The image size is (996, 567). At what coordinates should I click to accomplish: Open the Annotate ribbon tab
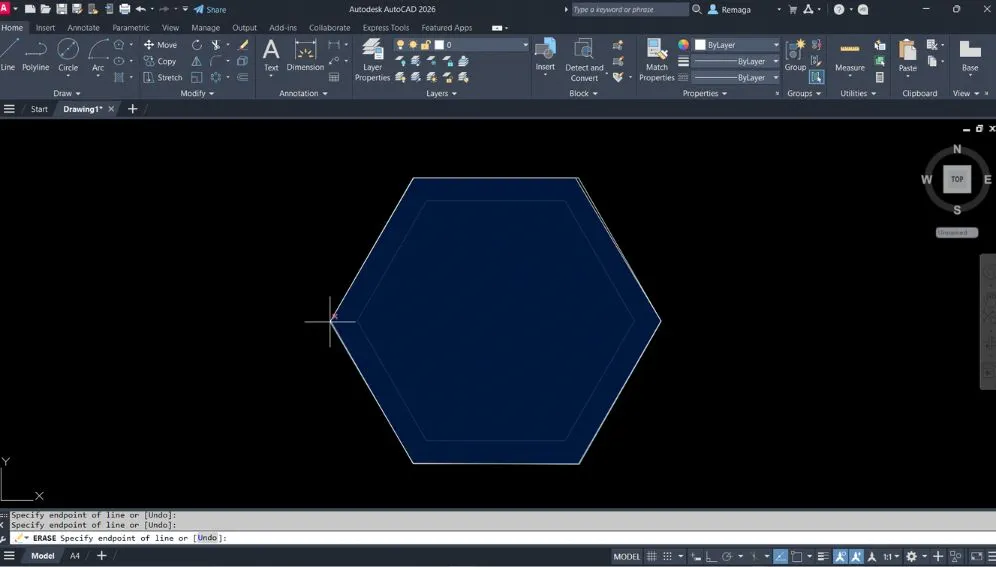coord(83,28)
